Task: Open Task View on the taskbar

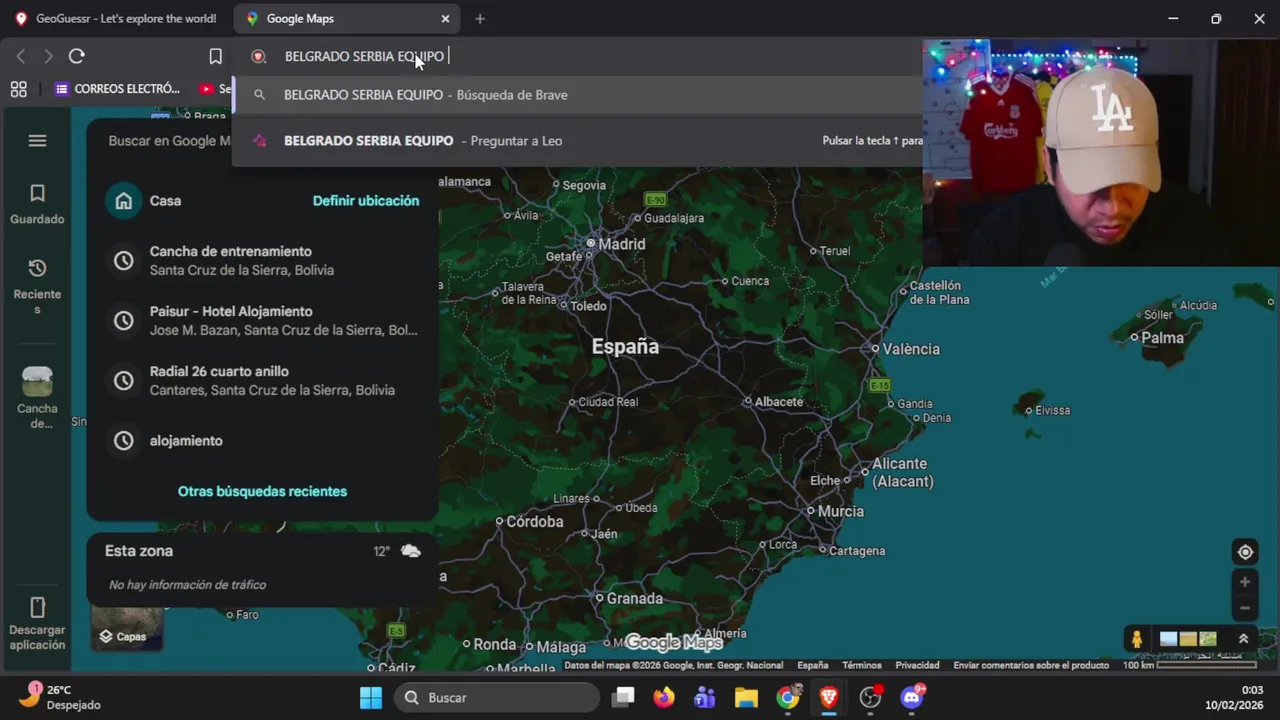Action: [623, 698]
